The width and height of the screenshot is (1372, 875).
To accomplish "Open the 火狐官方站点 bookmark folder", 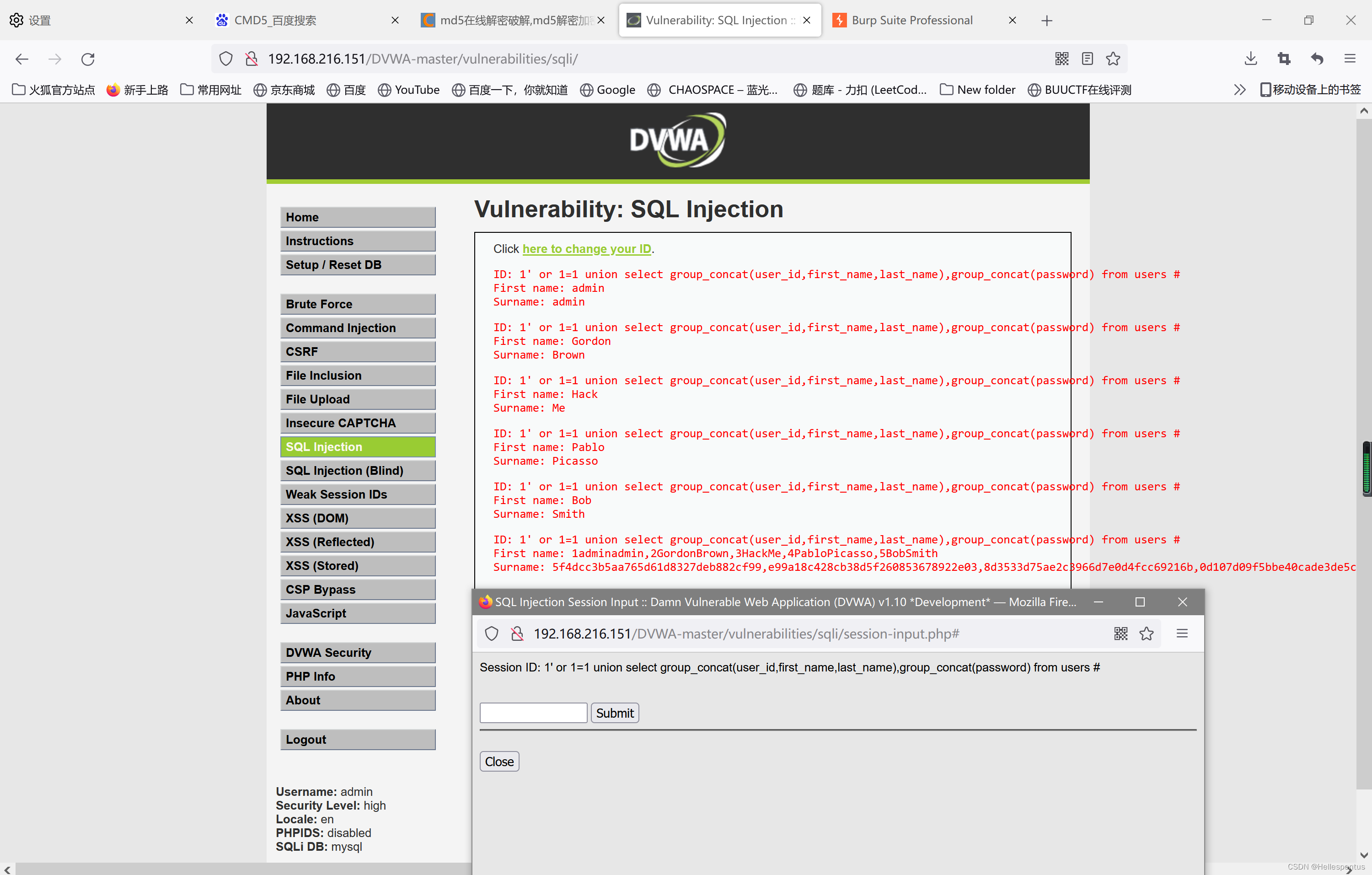I will [54, 90].
